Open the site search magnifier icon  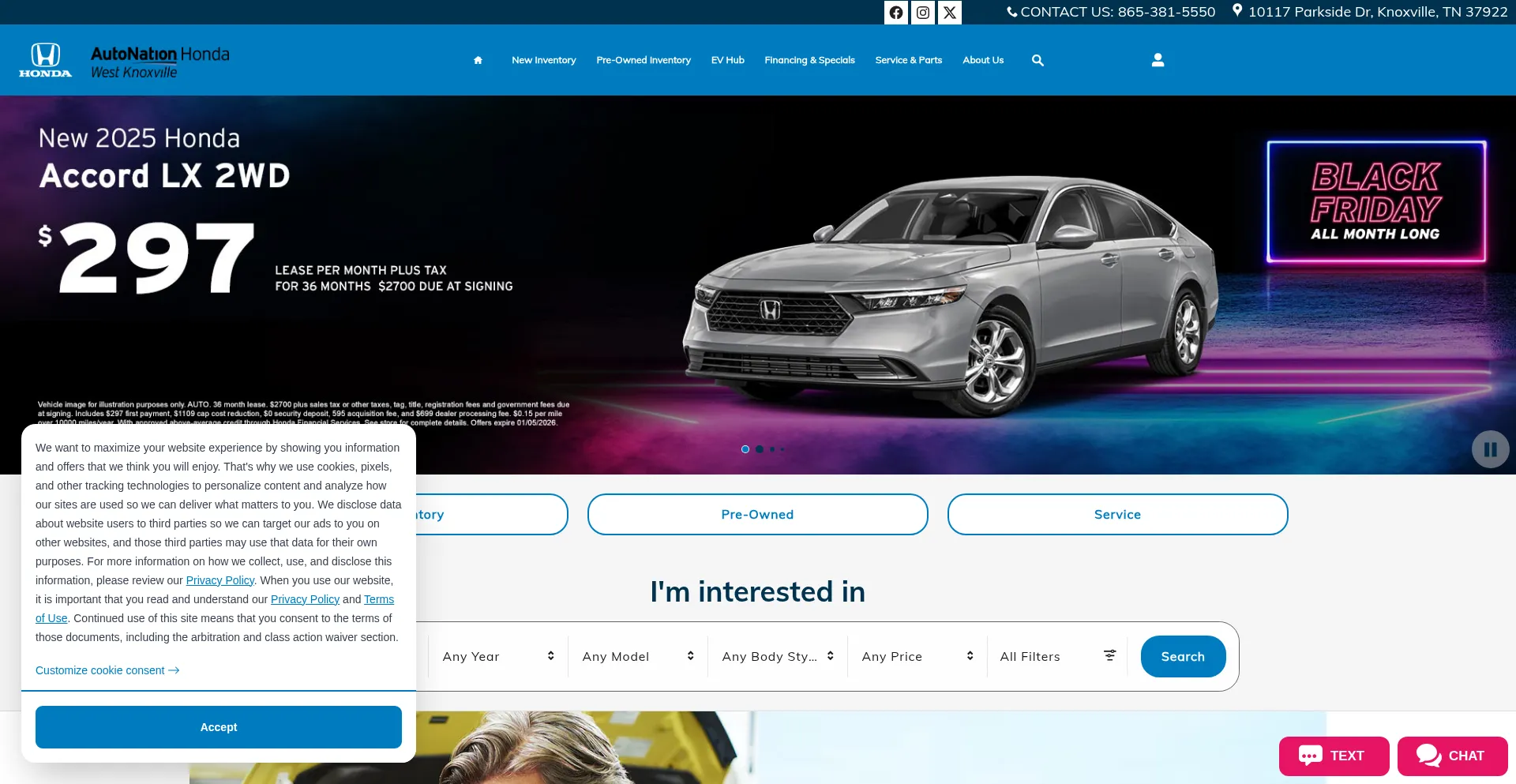pos(1038,60)
